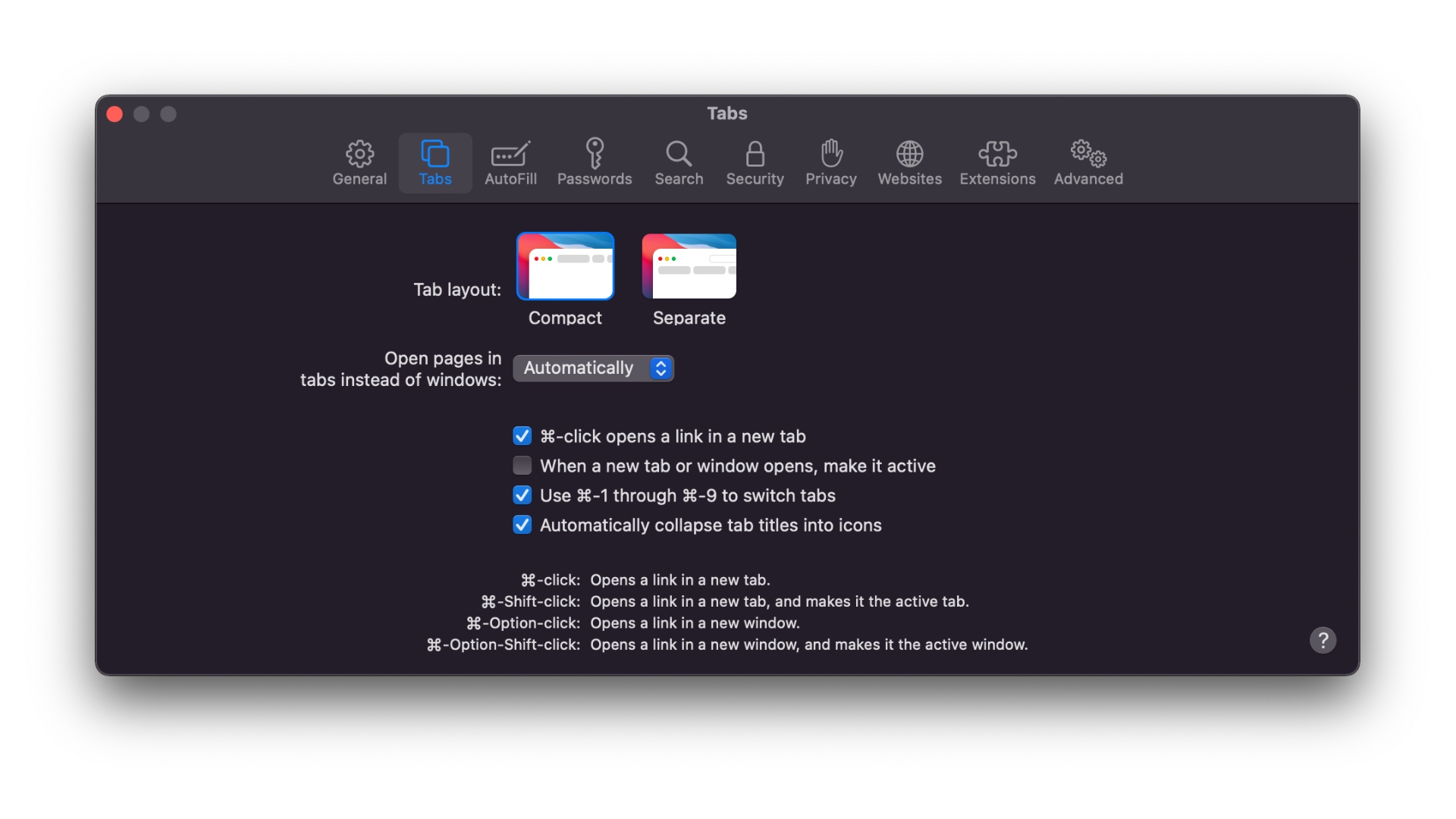Click the question mark help button
The image size is (1456, 819).
tap(1323, 641)
